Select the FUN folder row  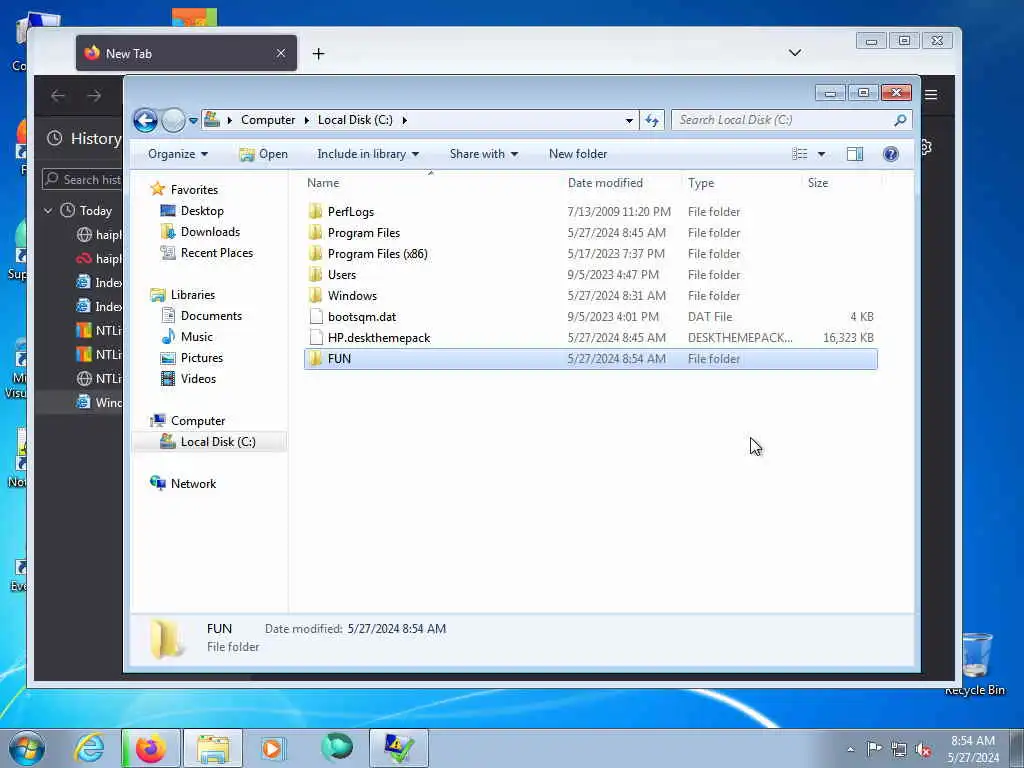coord(590,359)
